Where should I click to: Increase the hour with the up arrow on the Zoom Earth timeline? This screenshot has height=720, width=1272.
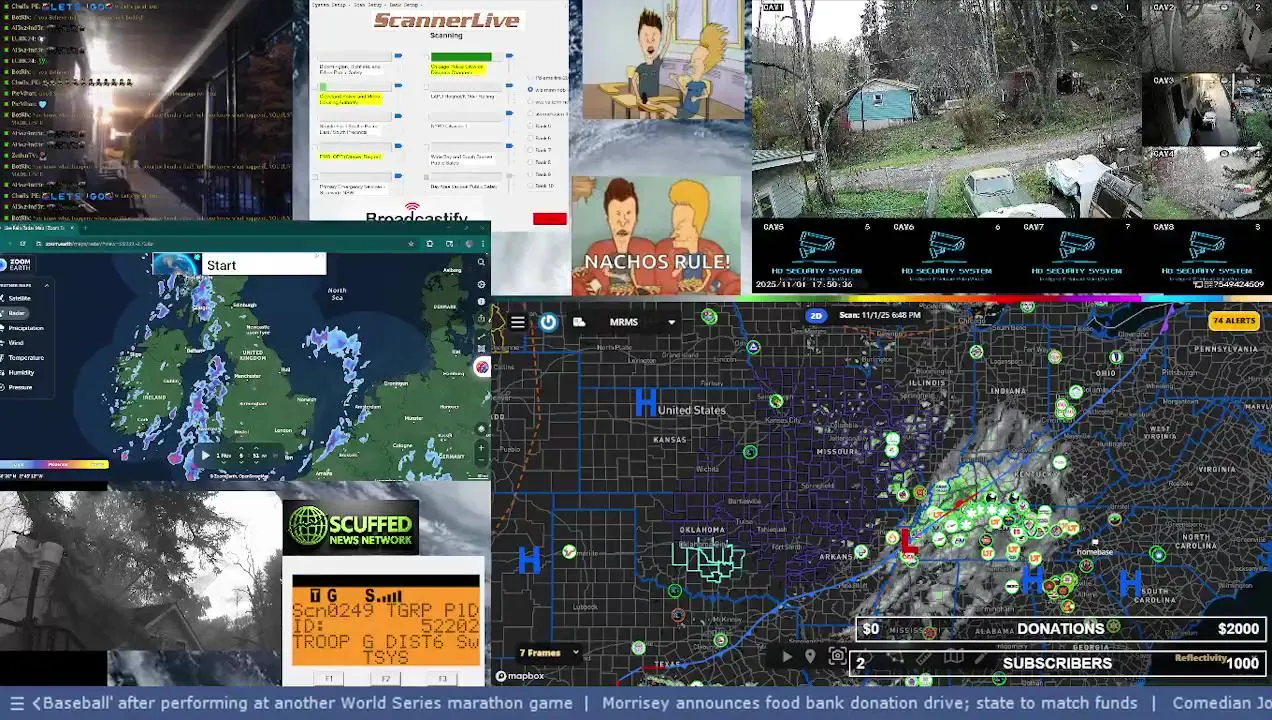[241, 448]
